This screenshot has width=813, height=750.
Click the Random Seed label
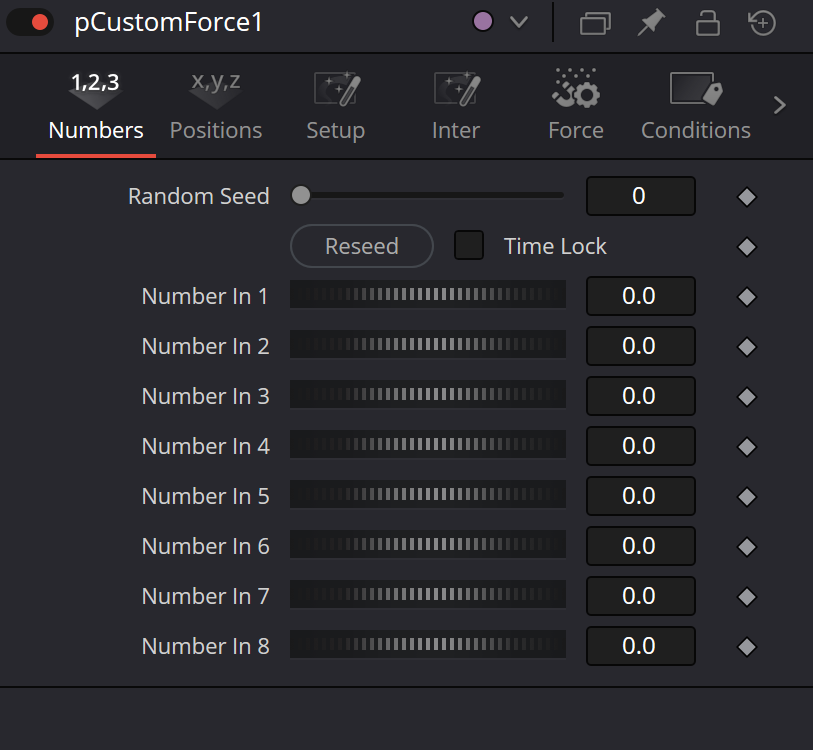click(x=199, y=197)
